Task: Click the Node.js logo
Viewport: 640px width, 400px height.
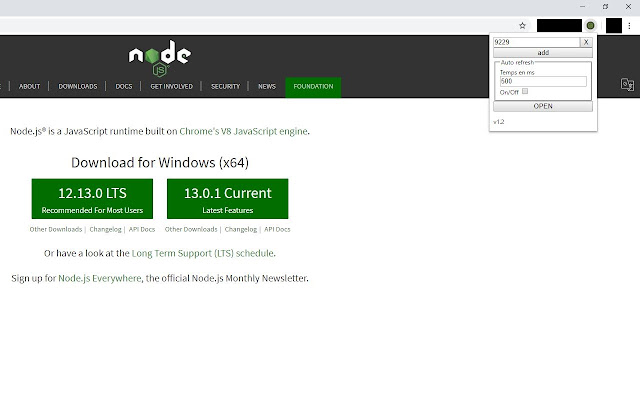Action: 160,58
